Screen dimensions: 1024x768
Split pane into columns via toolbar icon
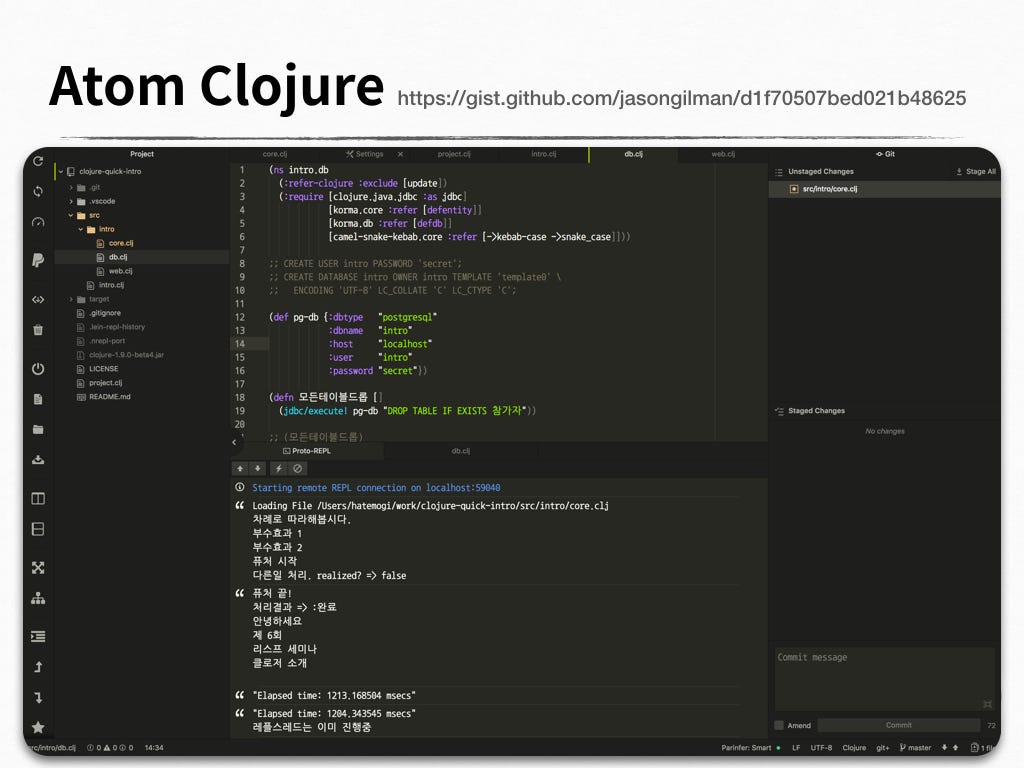(38, 498)
